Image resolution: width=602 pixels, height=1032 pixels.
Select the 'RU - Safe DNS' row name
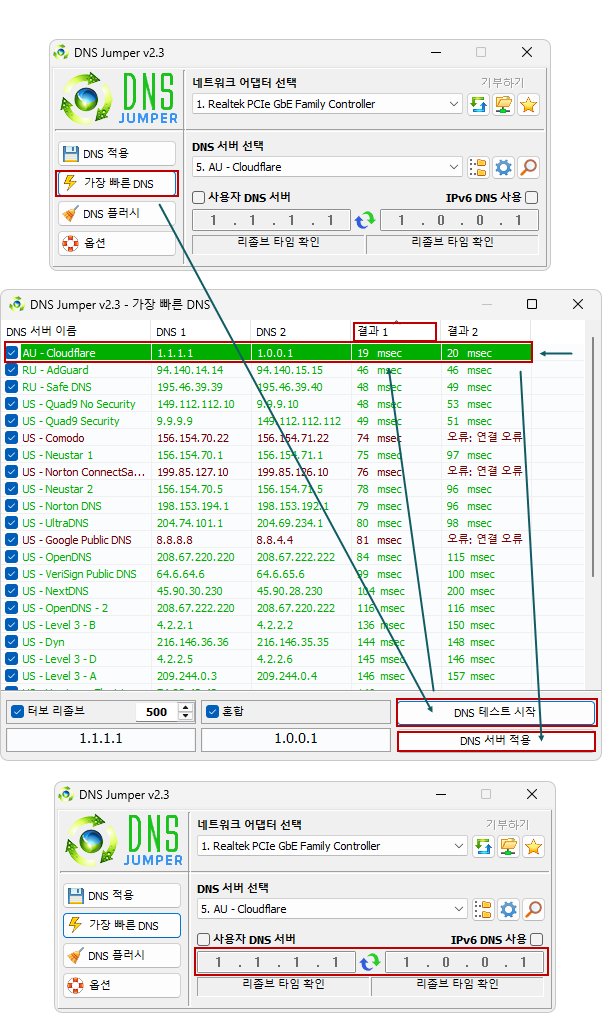coord(57,387)
